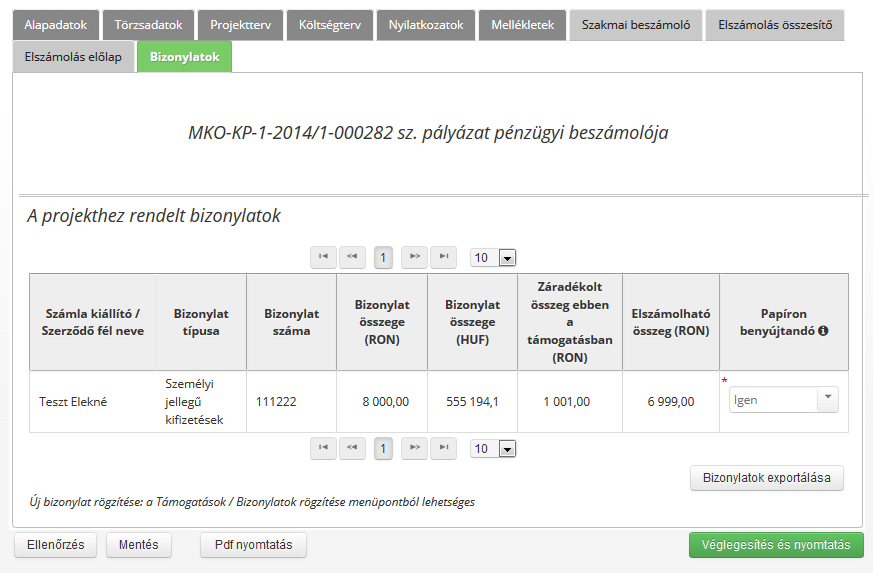Click the Ellenőrzés button

56,545
